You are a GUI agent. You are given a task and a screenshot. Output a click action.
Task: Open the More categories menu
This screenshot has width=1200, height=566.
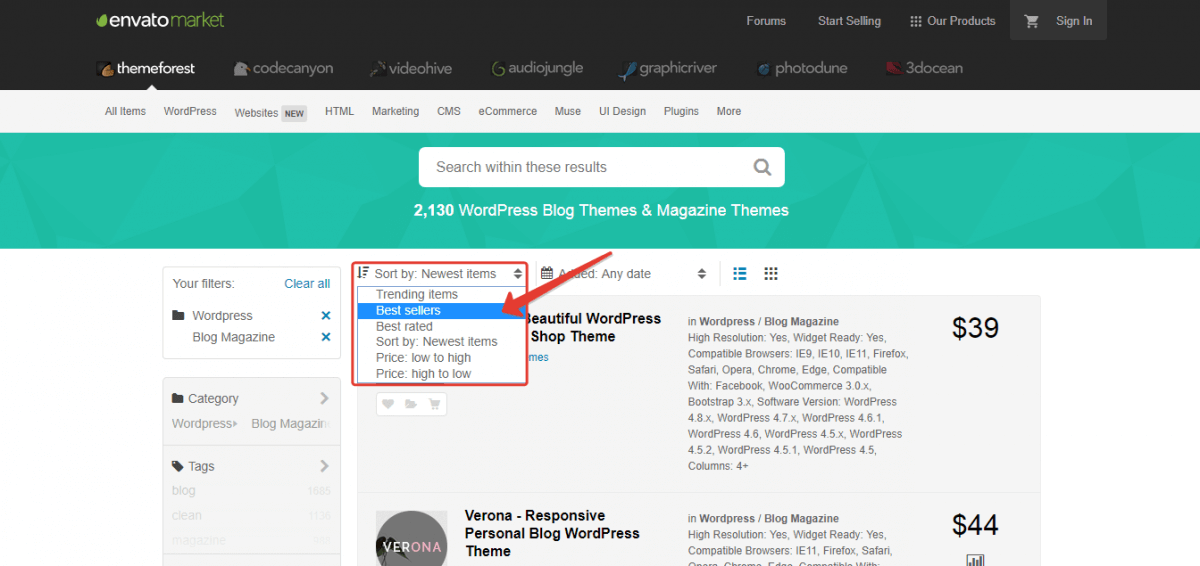[x=729, y=111]
